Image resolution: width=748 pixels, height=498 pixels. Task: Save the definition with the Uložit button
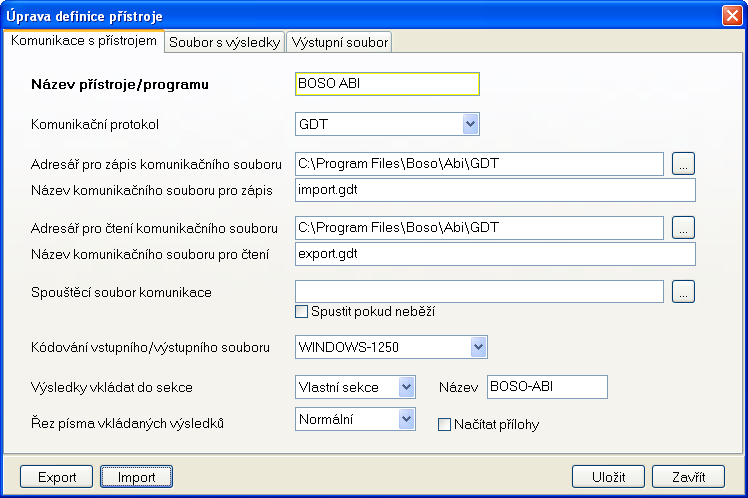(x=607, y=477)
